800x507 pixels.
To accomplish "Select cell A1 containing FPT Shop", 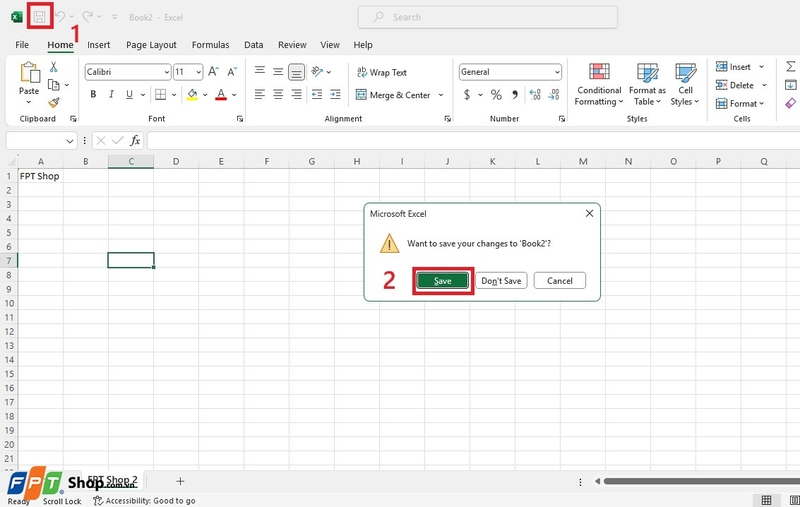I will [x=40, y=176].
